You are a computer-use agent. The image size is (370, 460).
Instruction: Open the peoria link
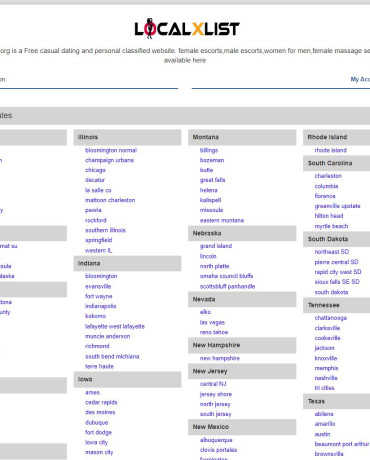point(93,210)
